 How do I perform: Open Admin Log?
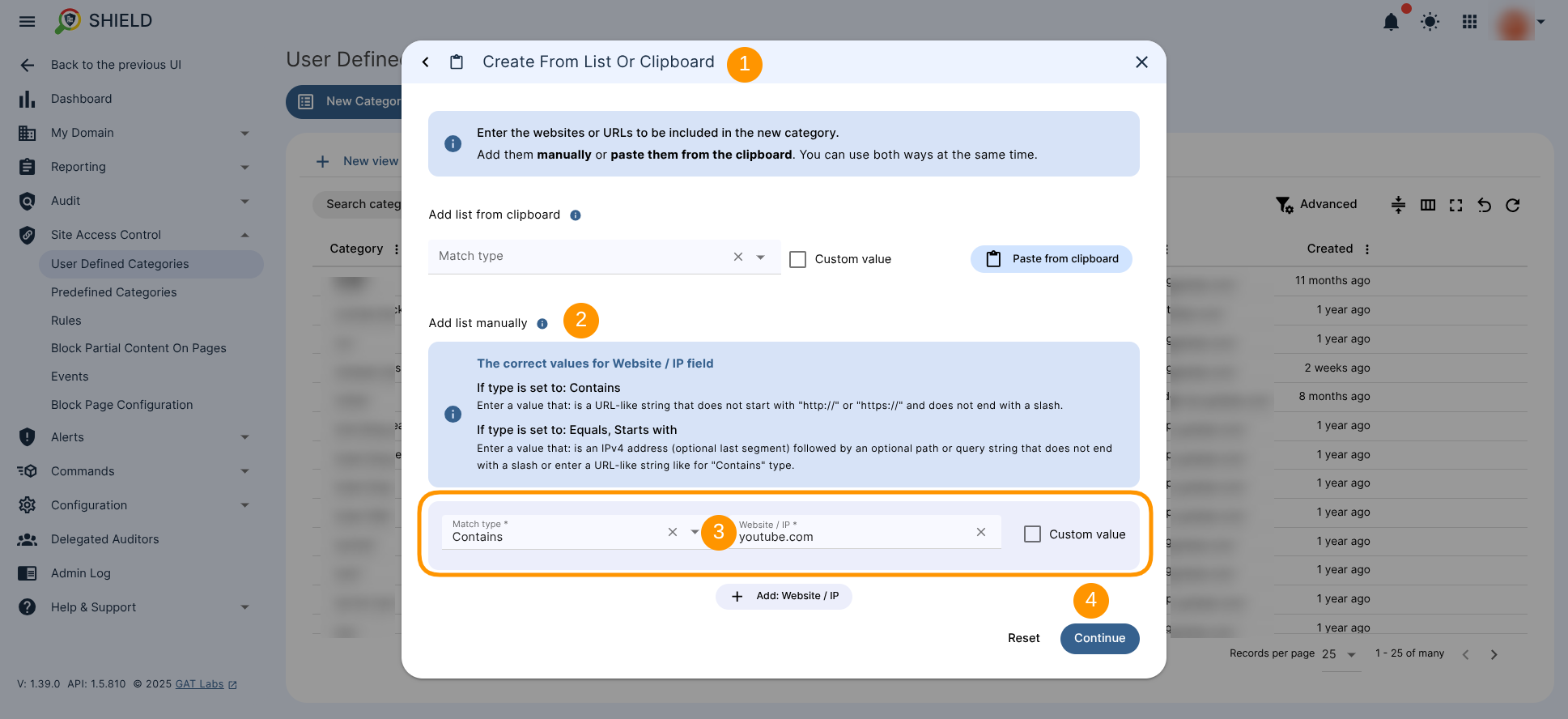coord(80,573)
